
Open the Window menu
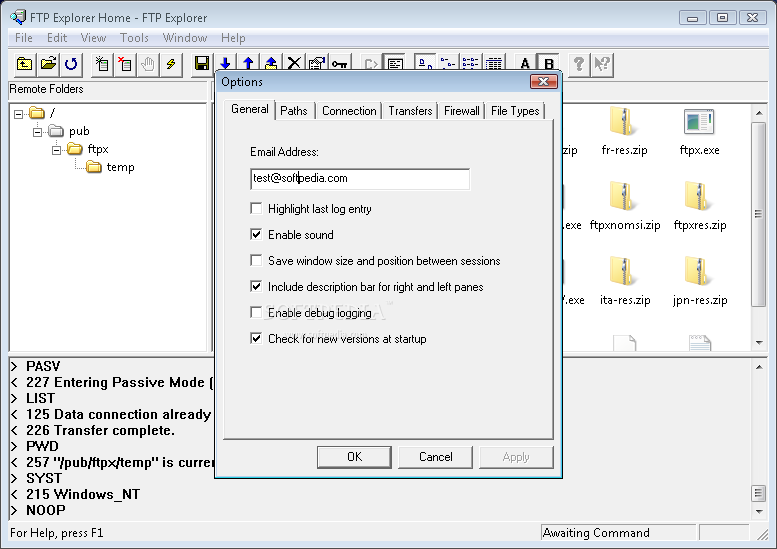tap(185, 38)
